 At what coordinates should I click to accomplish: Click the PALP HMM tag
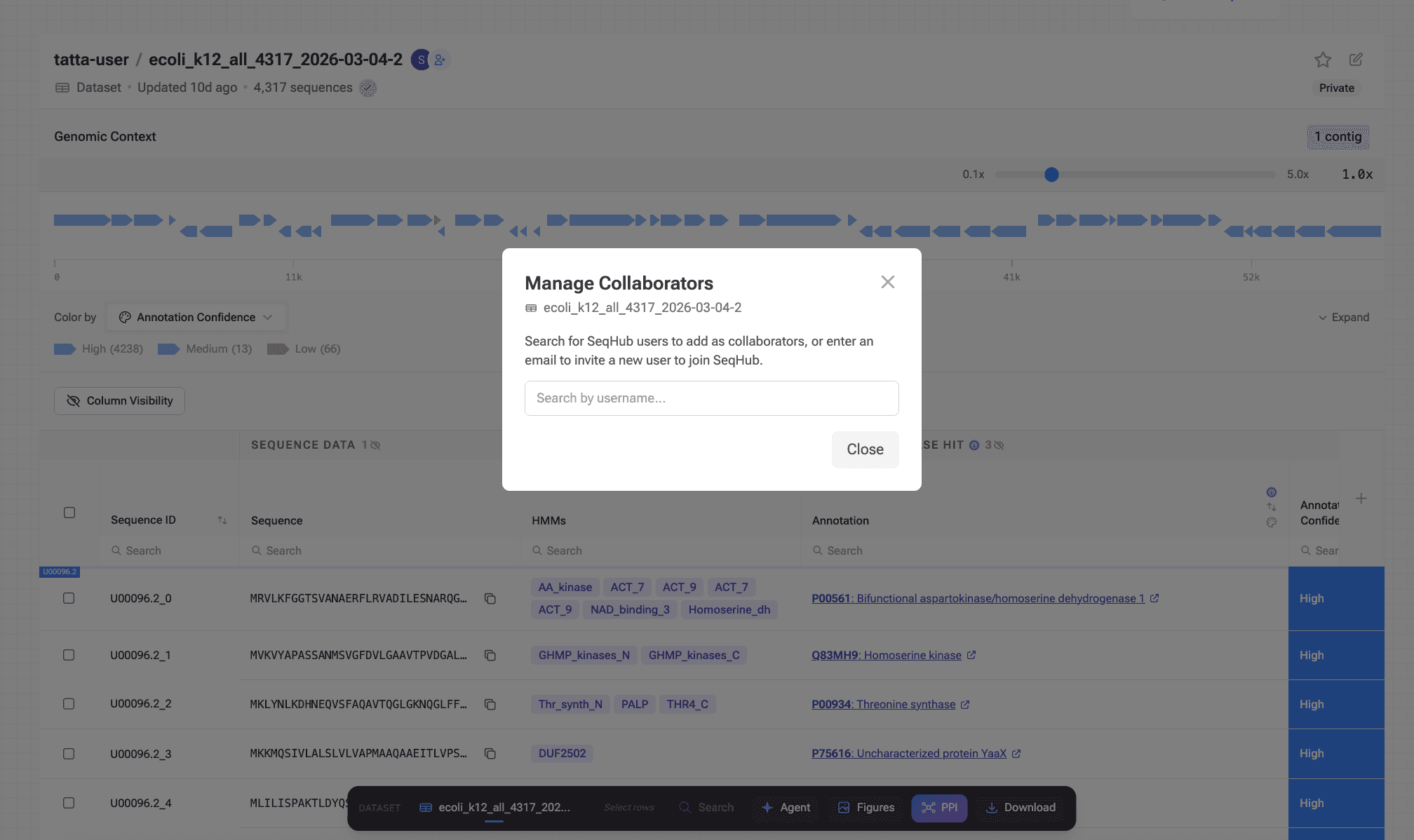coord(634,705)
